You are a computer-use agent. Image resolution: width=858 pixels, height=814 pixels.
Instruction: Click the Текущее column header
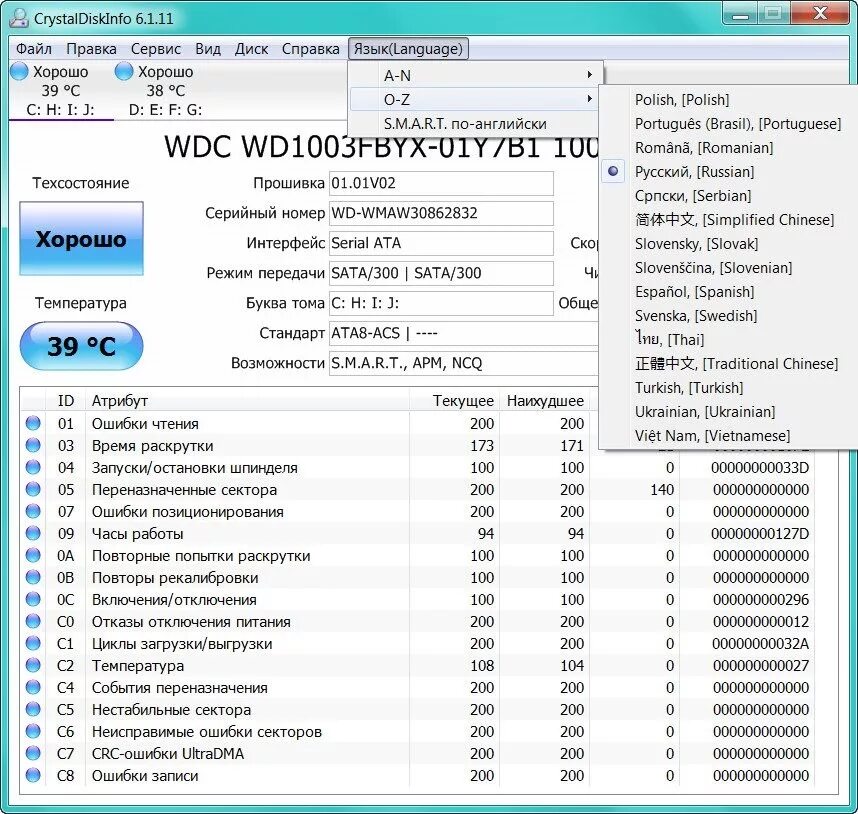[454, 400]
